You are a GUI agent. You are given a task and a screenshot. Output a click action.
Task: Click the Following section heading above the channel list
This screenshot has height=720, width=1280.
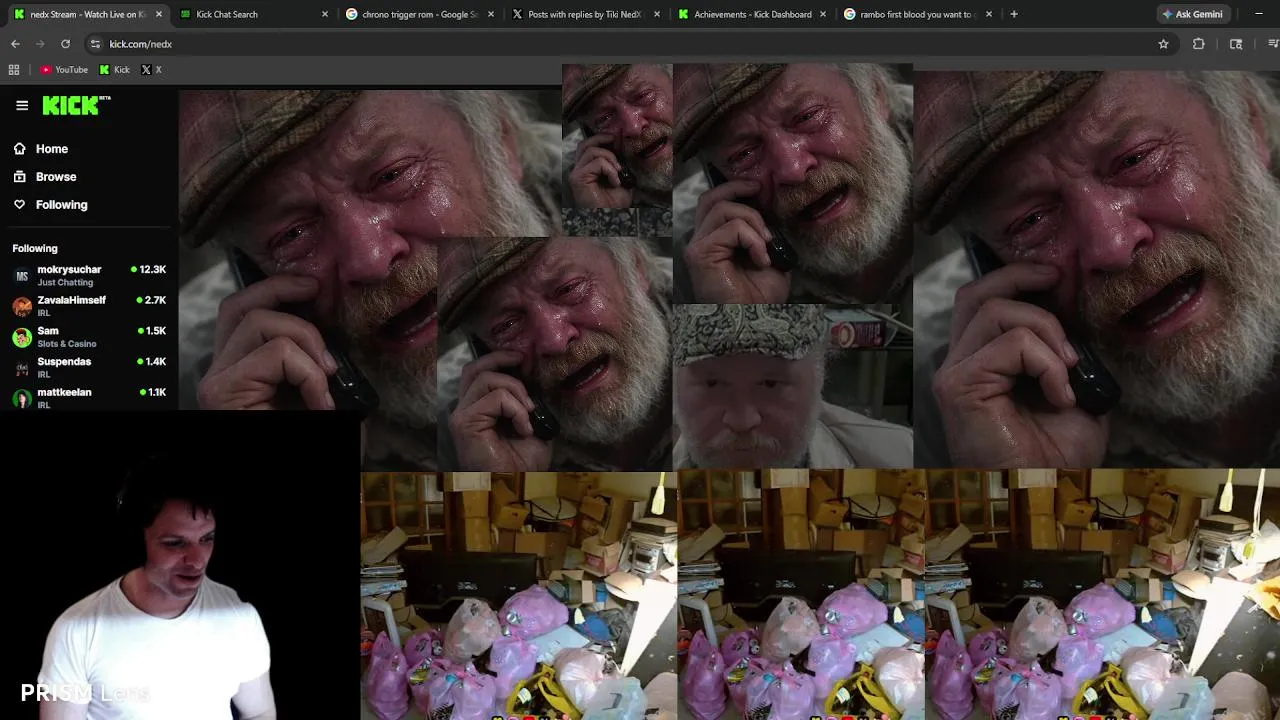click(35, 248)
